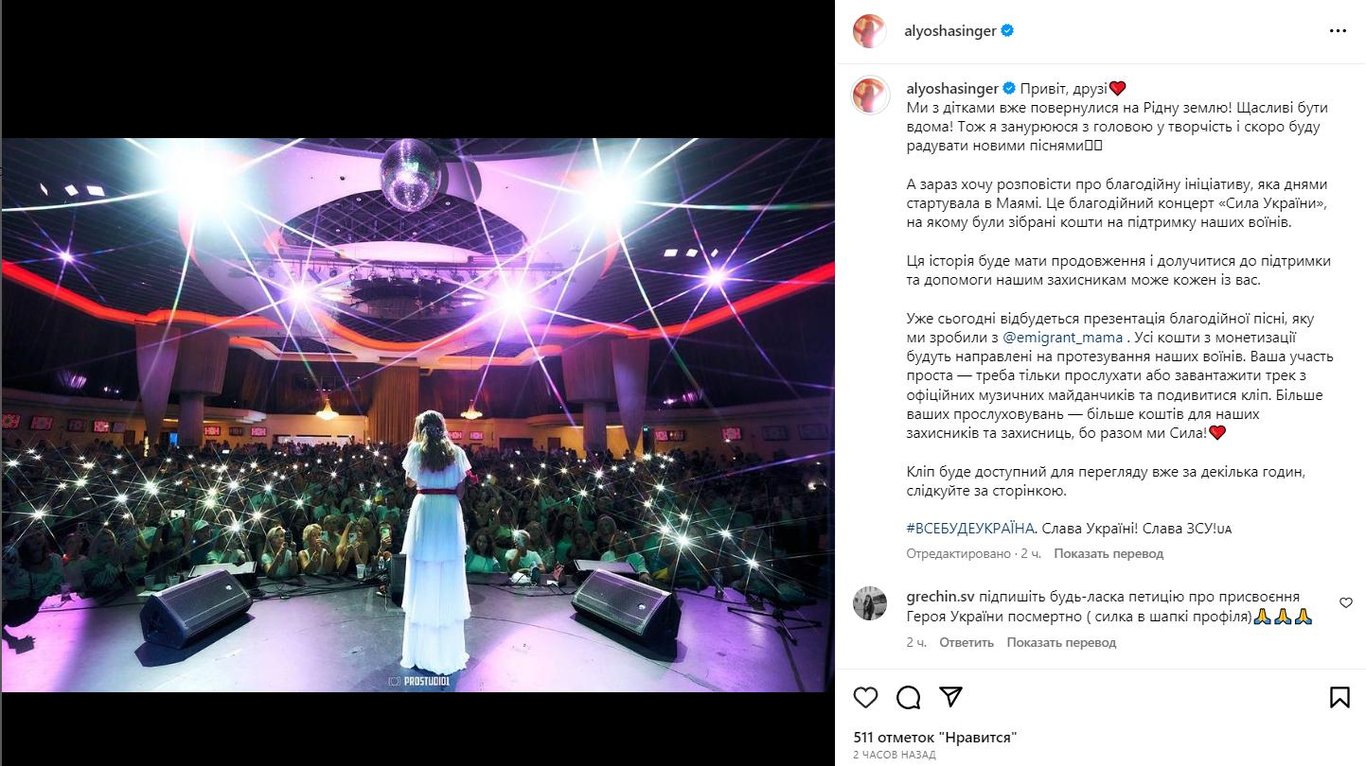Like the post with heart icon
The width and height of the screenshot is (1366, 766).
click(x=866, y=697)
